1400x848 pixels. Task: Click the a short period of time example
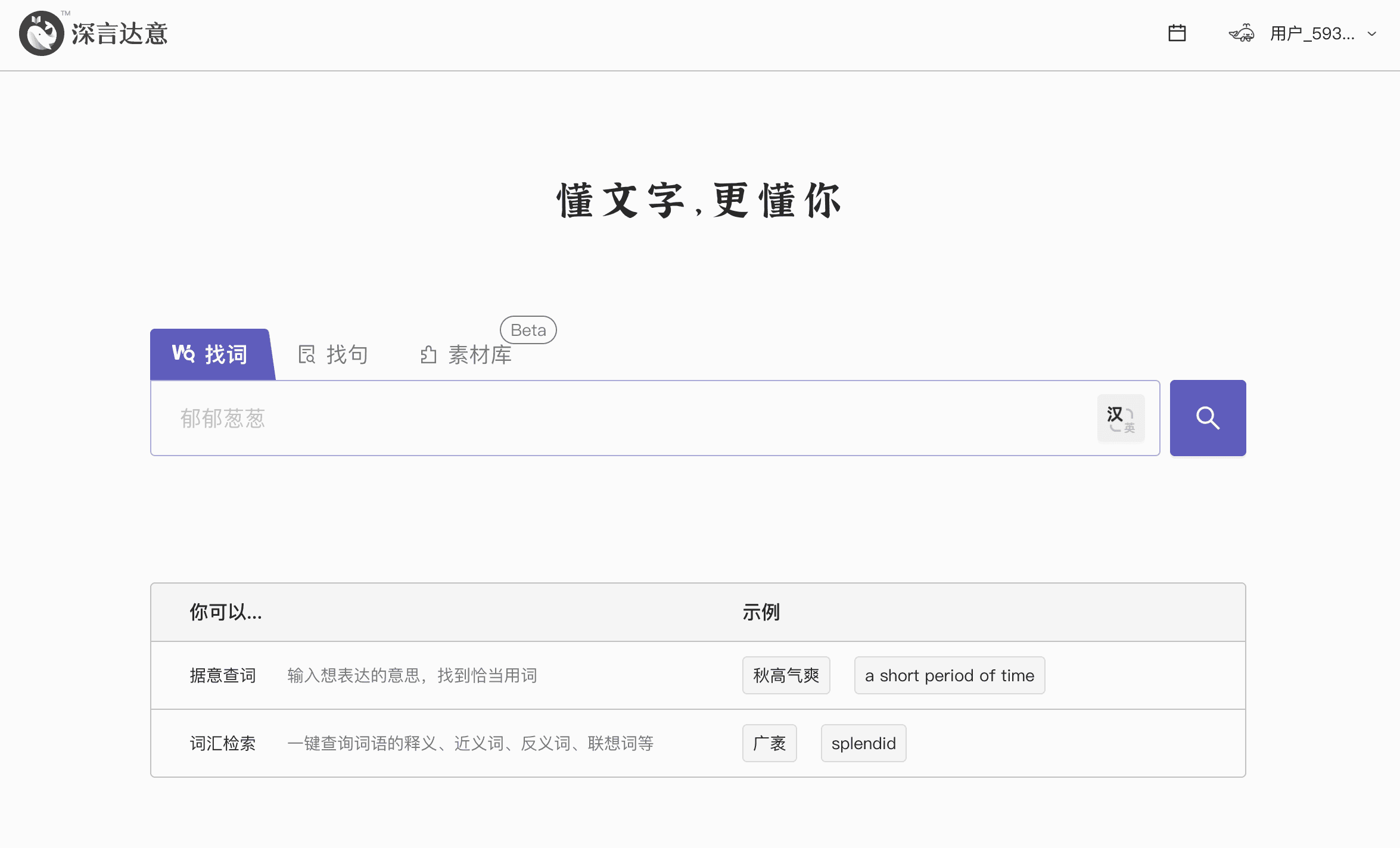pos(949,676)
